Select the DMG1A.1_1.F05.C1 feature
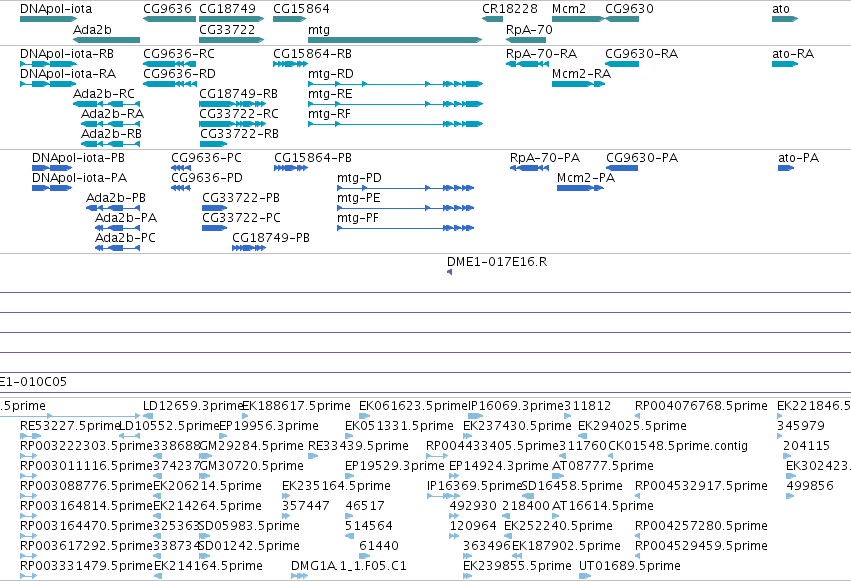 coord(299,576)
